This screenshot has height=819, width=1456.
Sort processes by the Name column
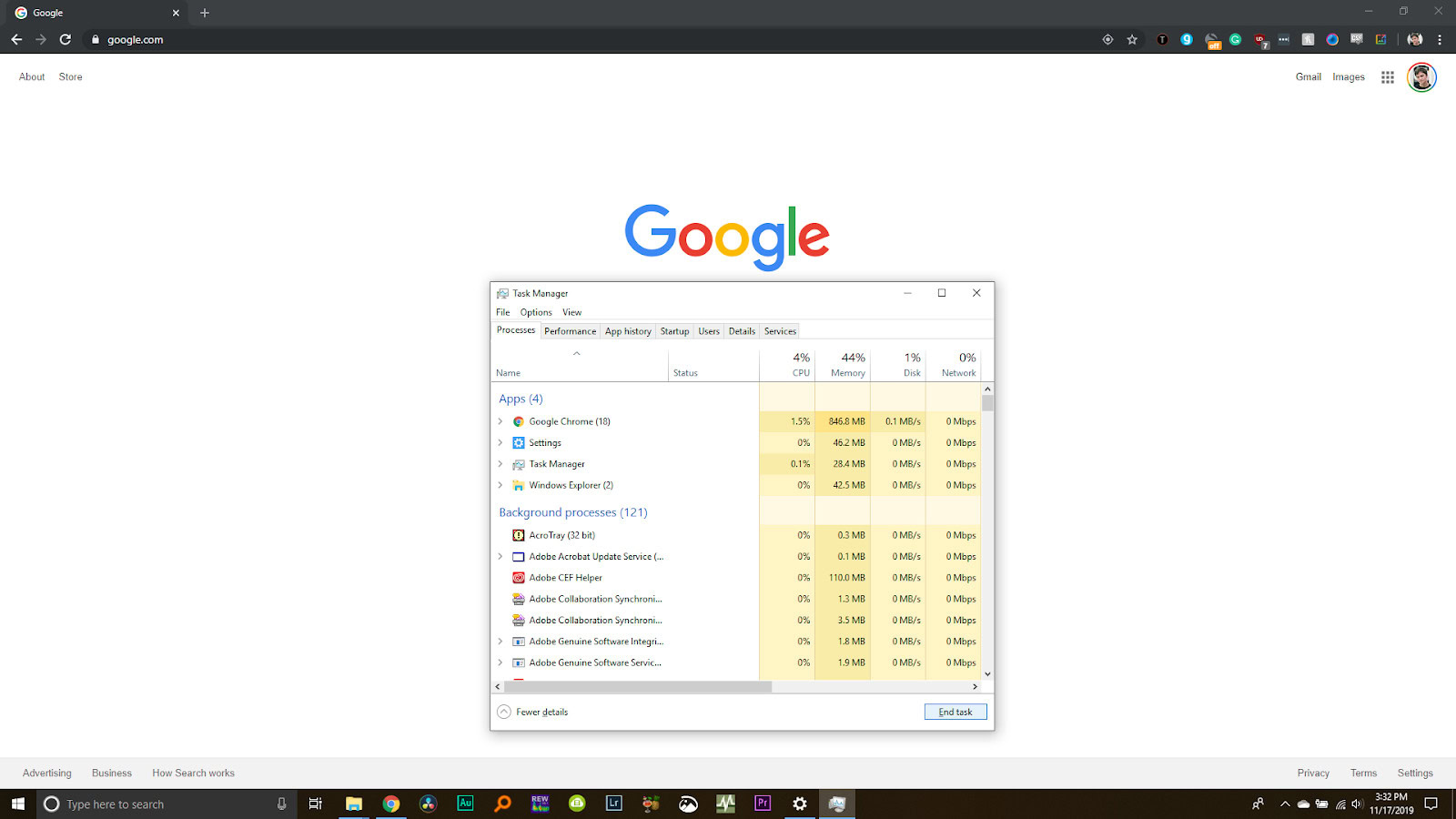point(581,364)
